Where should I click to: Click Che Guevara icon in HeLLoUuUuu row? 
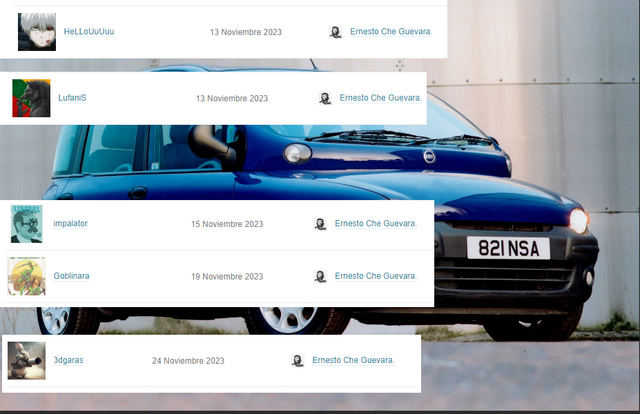coord(336,32)
